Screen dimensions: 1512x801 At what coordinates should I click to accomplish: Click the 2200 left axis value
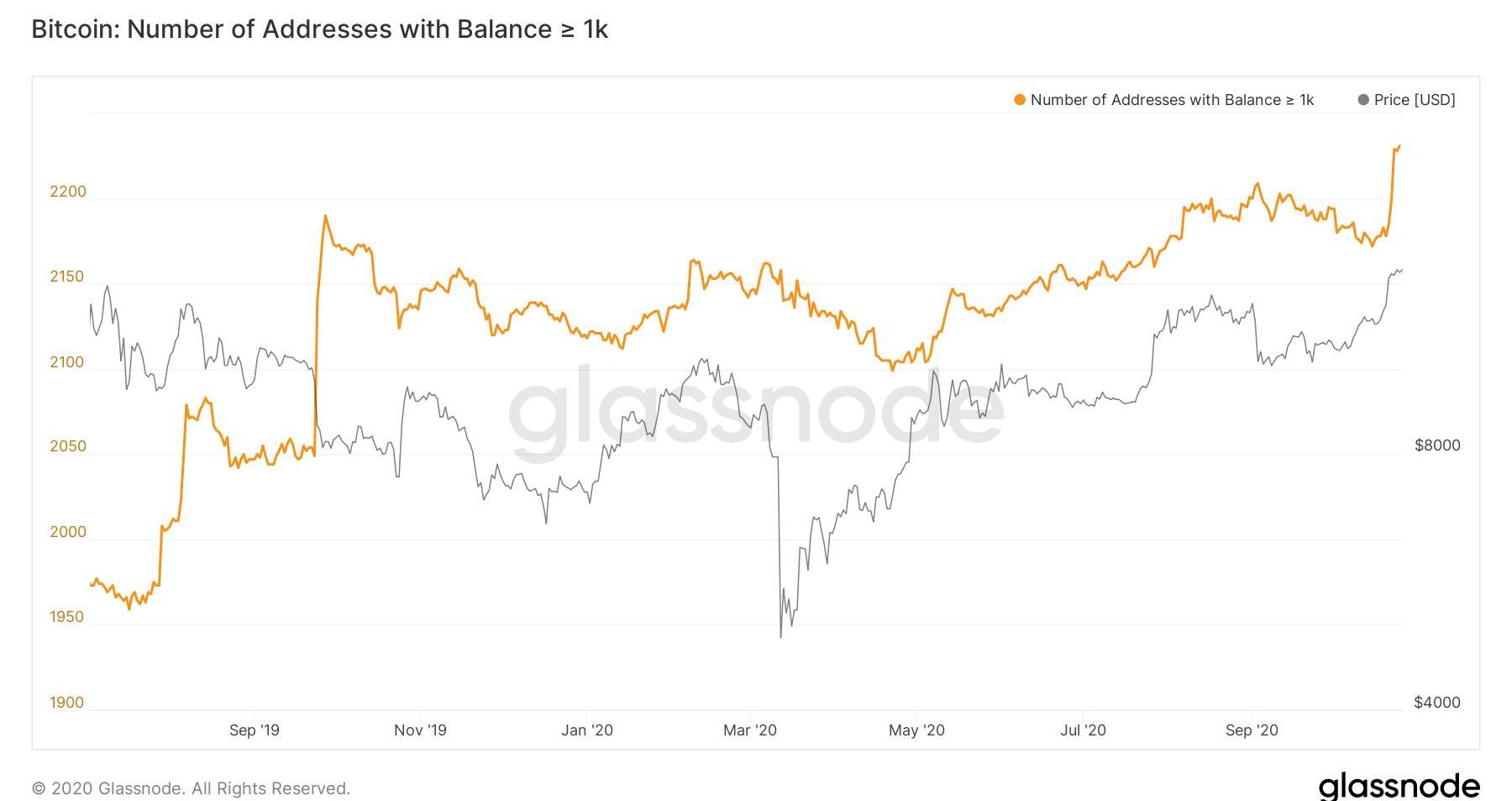(68, 192)
